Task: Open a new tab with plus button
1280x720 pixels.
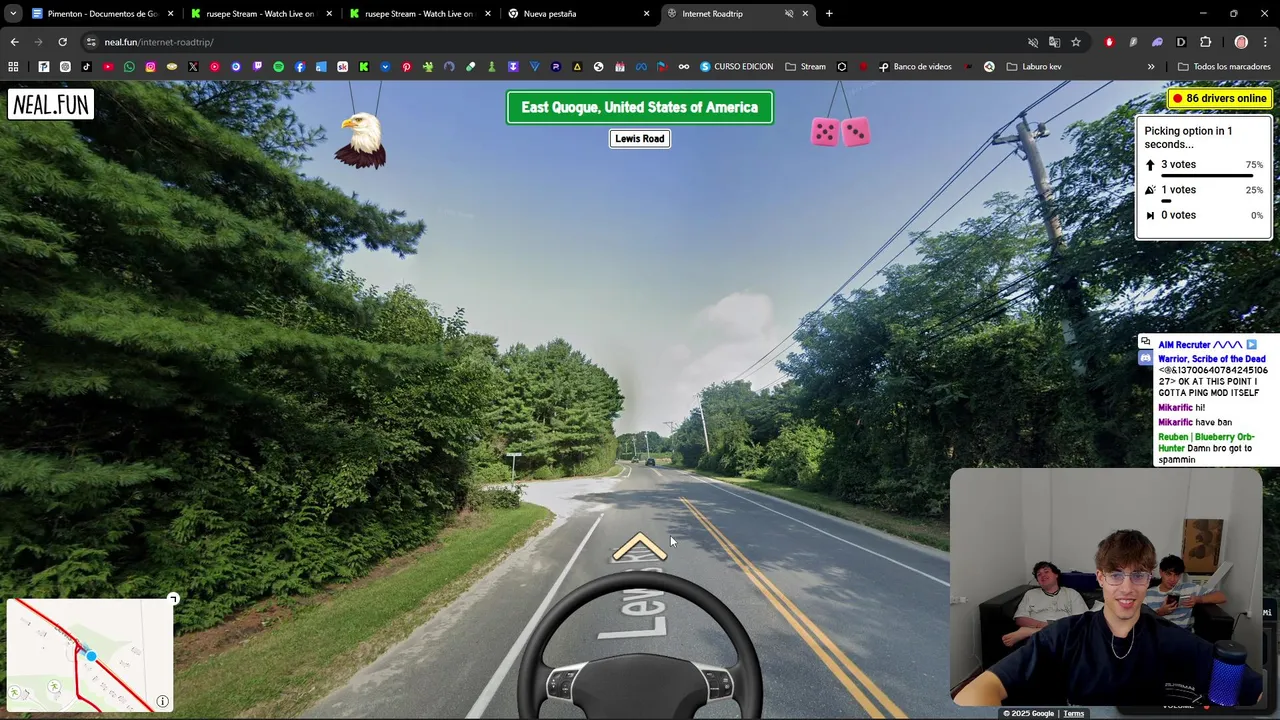Action: tap(829, 14)
